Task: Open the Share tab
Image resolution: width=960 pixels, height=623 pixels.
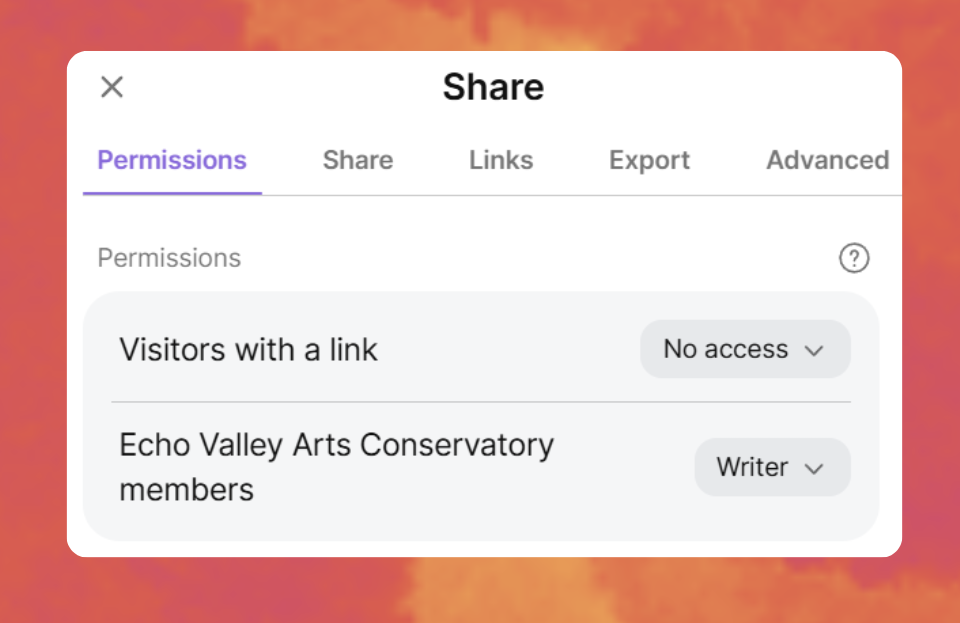Action: [357, 160]
